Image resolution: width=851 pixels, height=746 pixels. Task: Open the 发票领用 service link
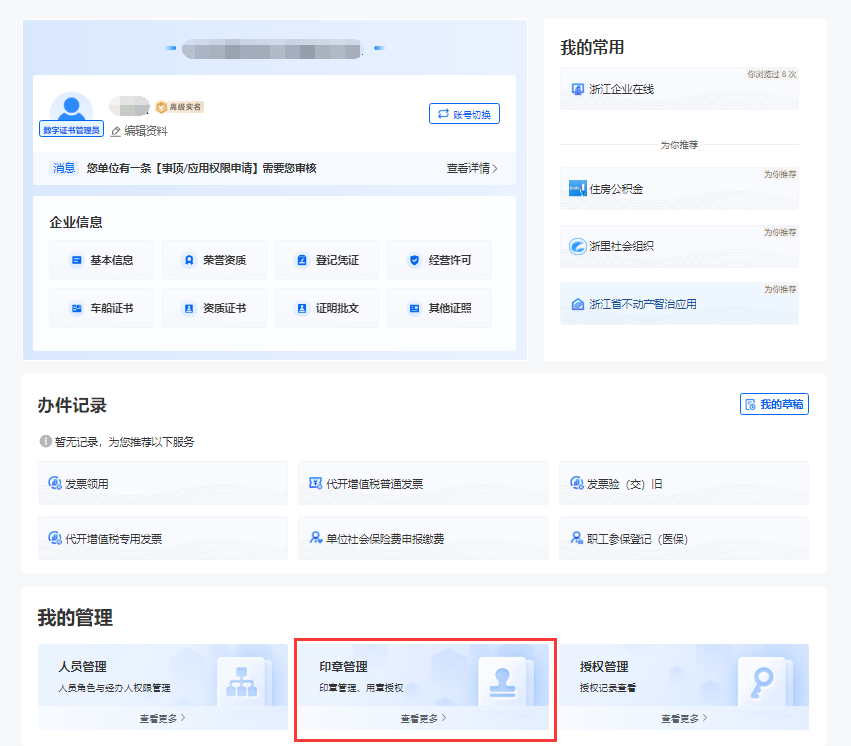86,484
